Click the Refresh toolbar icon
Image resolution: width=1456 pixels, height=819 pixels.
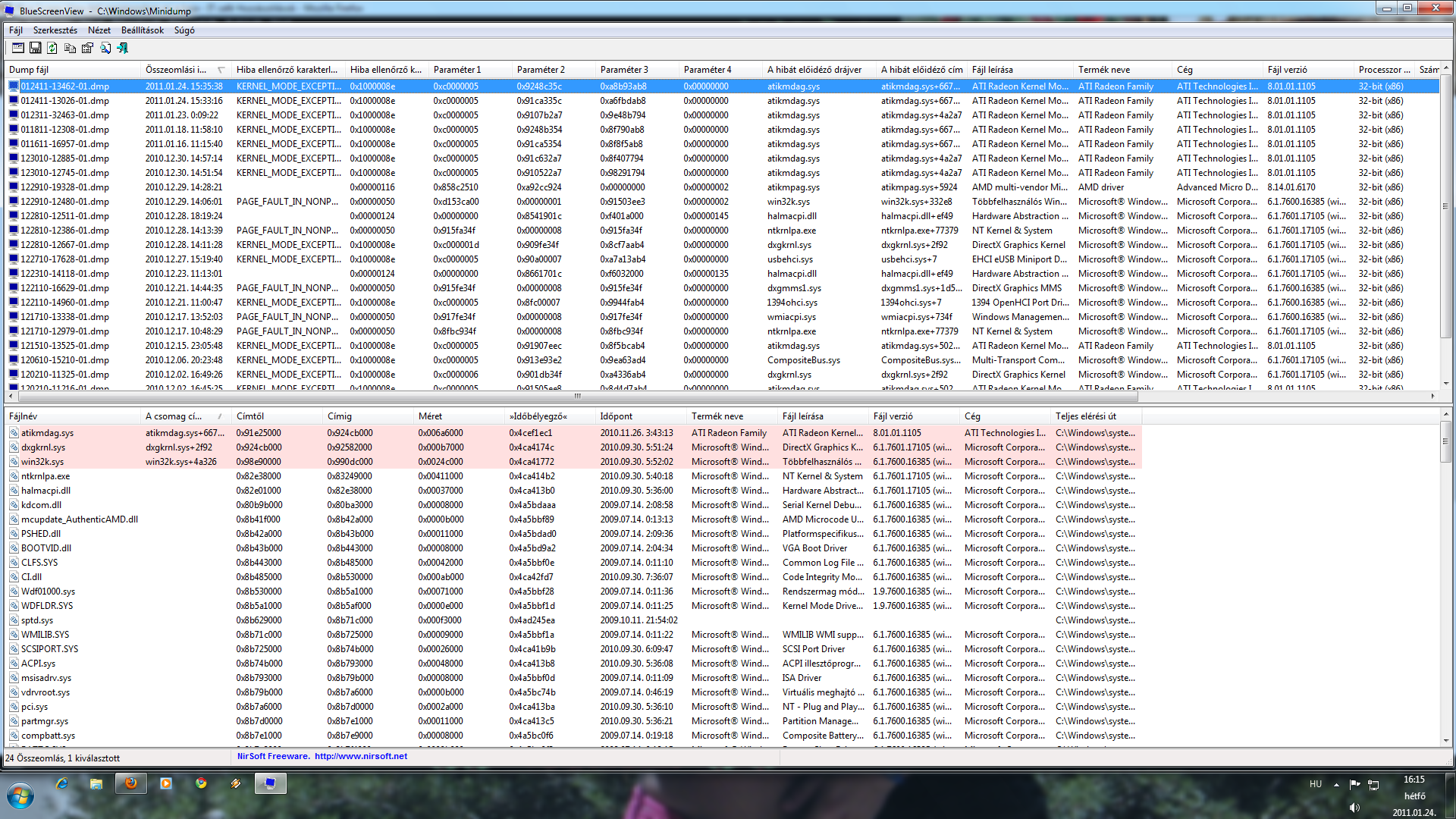52,48
